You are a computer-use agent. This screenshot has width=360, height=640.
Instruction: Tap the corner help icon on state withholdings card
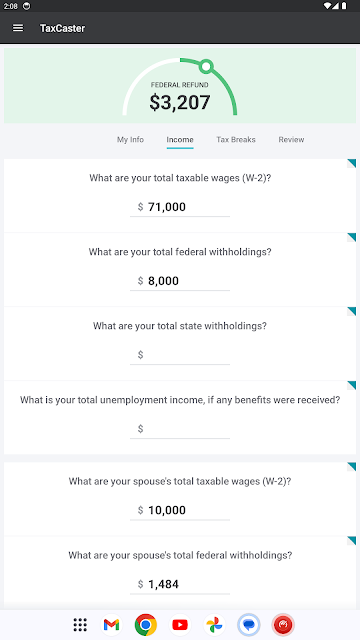351,311
